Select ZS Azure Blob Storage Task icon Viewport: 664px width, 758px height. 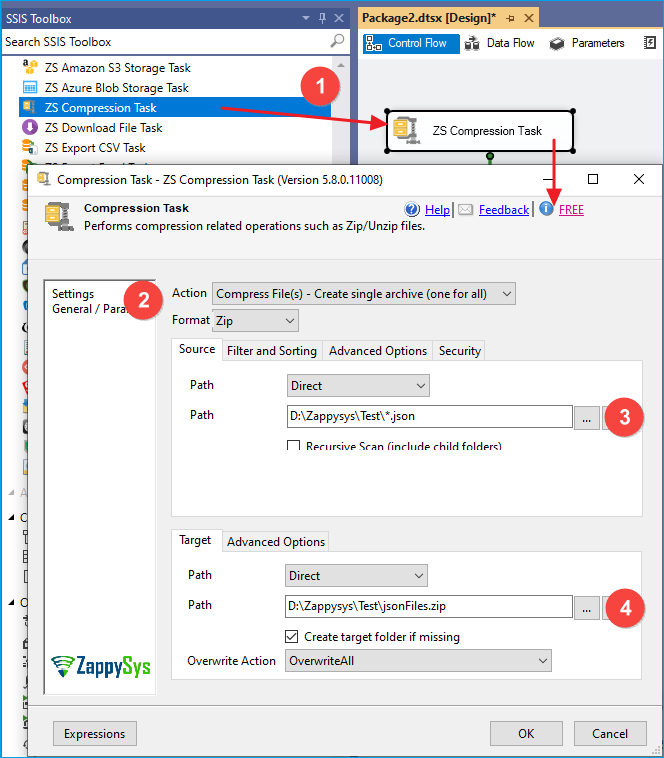[x=30, y=88]
